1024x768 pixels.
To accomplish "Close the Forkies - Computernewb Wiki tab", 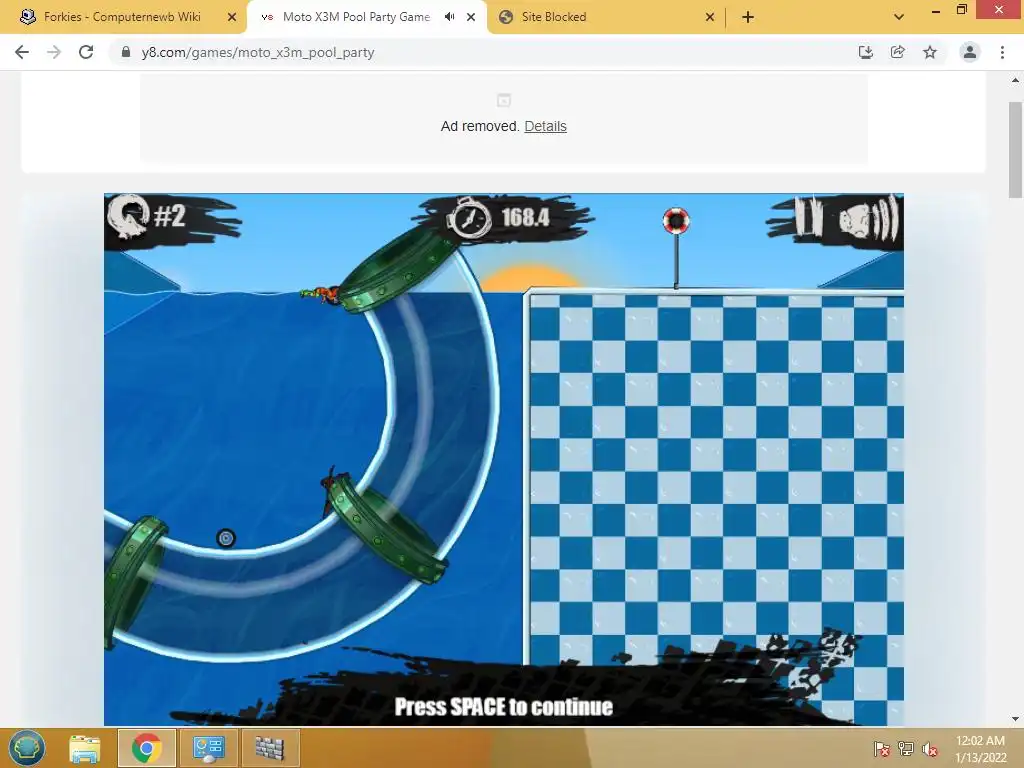I will [x=232, y=17].
